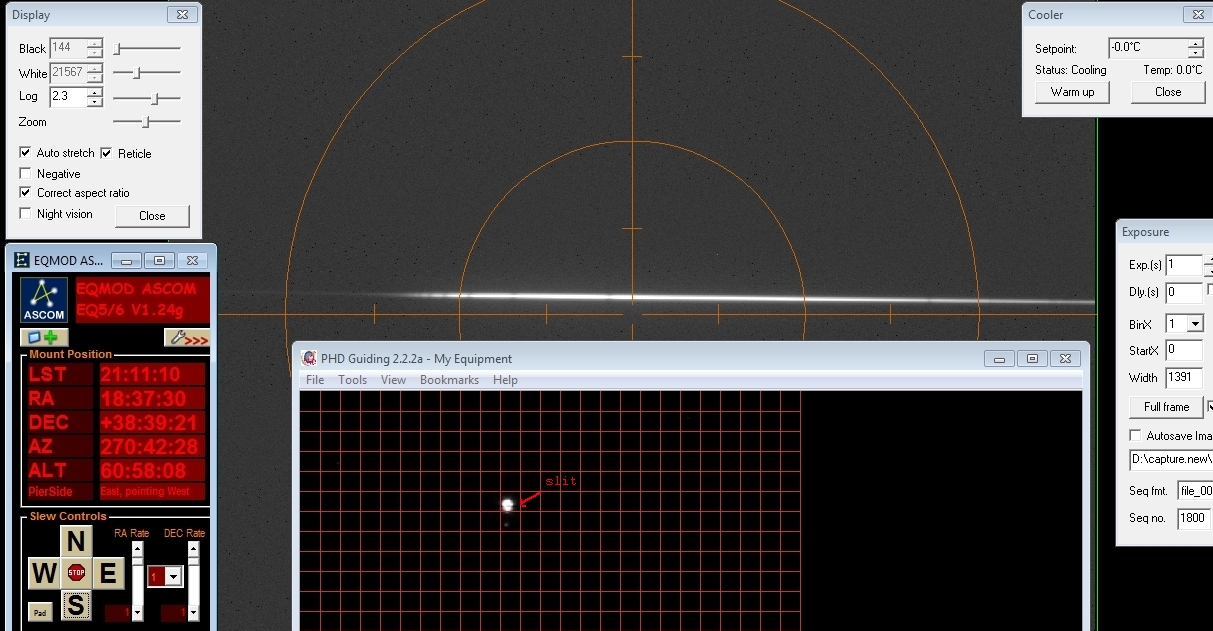Screen dimensions: 1213x631
Task: Increase the Log value with spinner
Action: tap(94, 92)
